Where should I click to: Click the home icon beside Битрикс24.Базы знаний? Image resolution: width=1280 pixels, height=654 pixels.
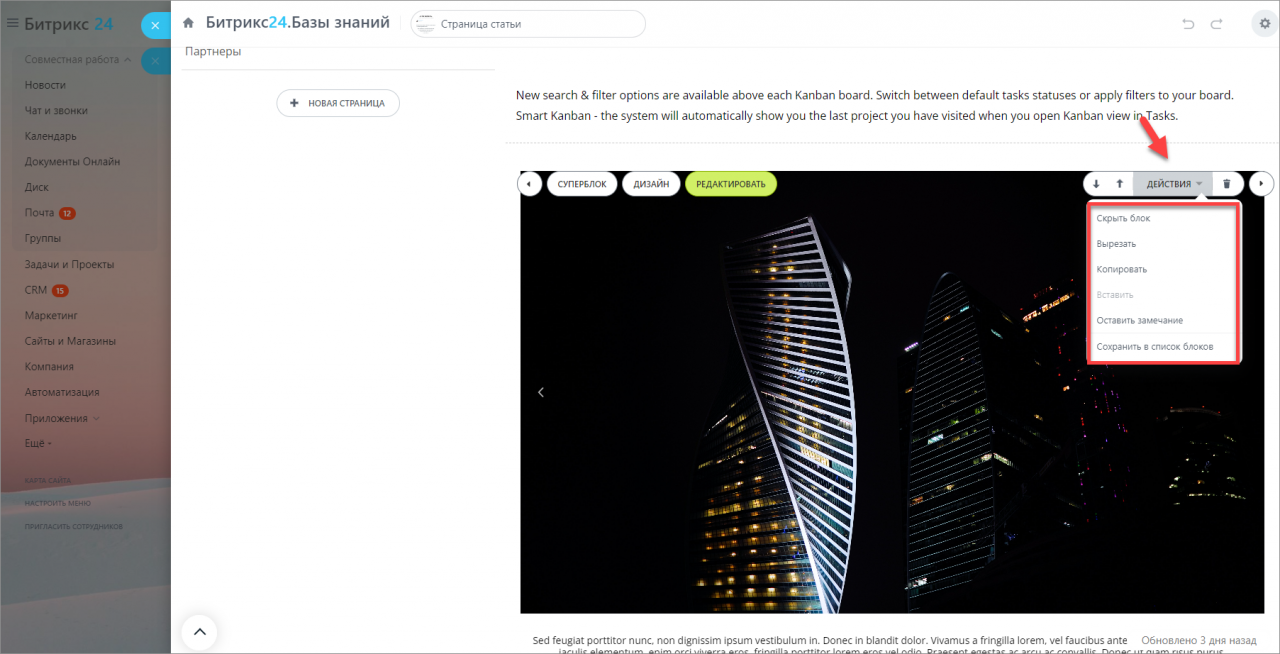(x=188, y=23)
